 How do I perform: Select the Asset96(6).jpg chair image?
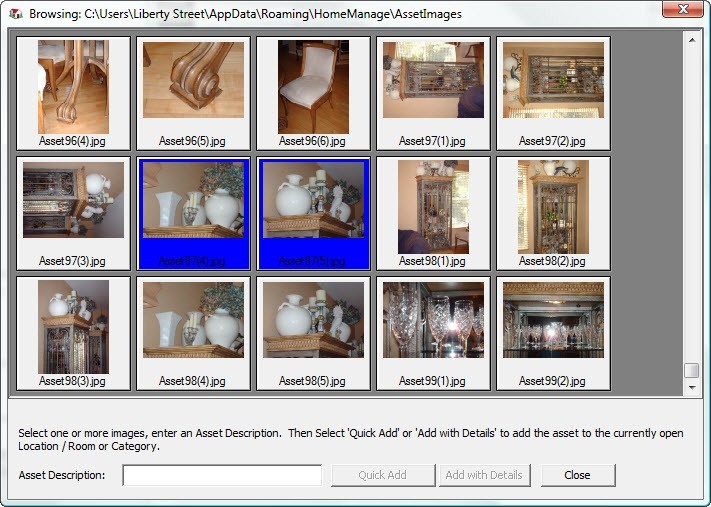pyautogui.click(x=313, y=93)
